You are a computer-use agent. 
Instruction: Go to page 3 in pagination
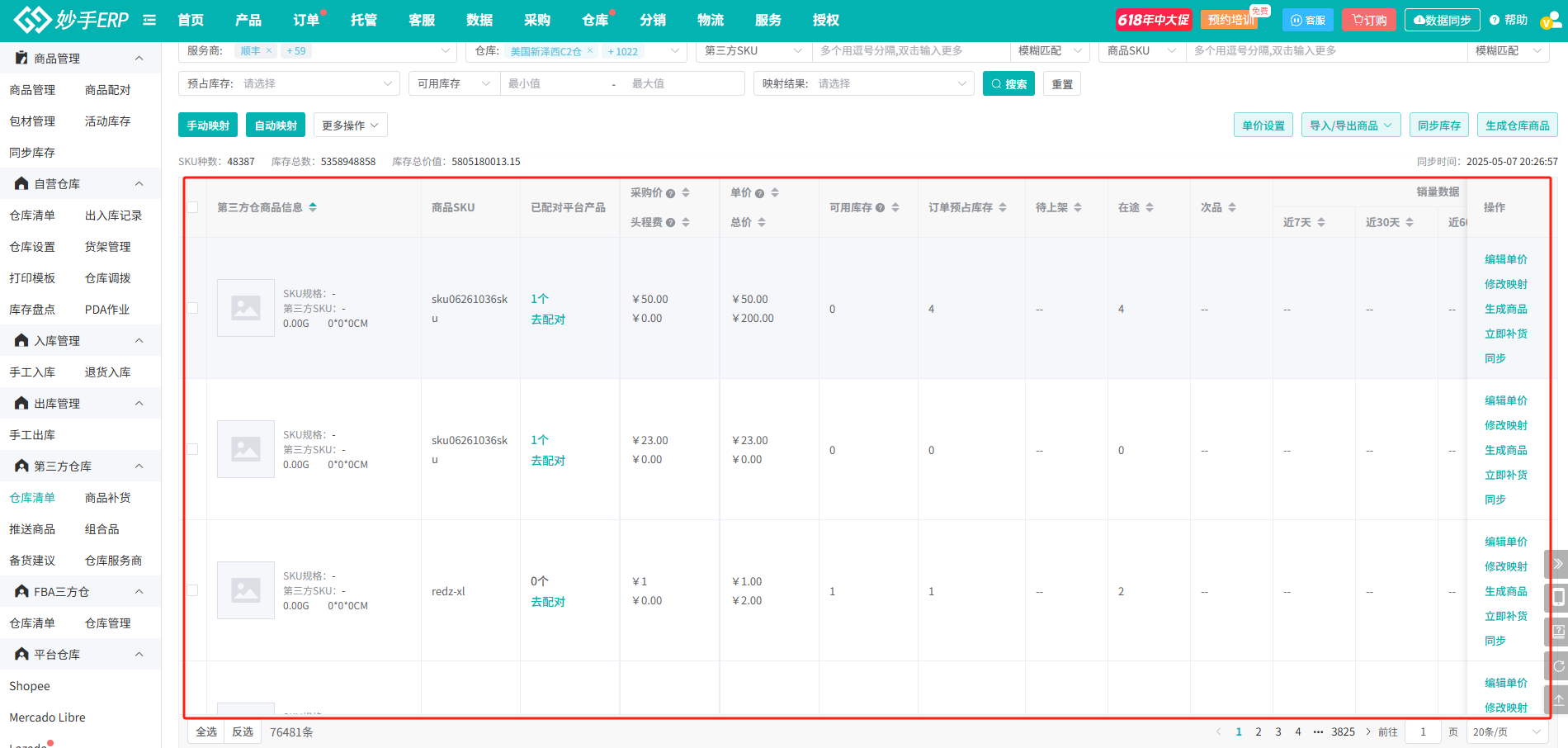point(1278,731)
